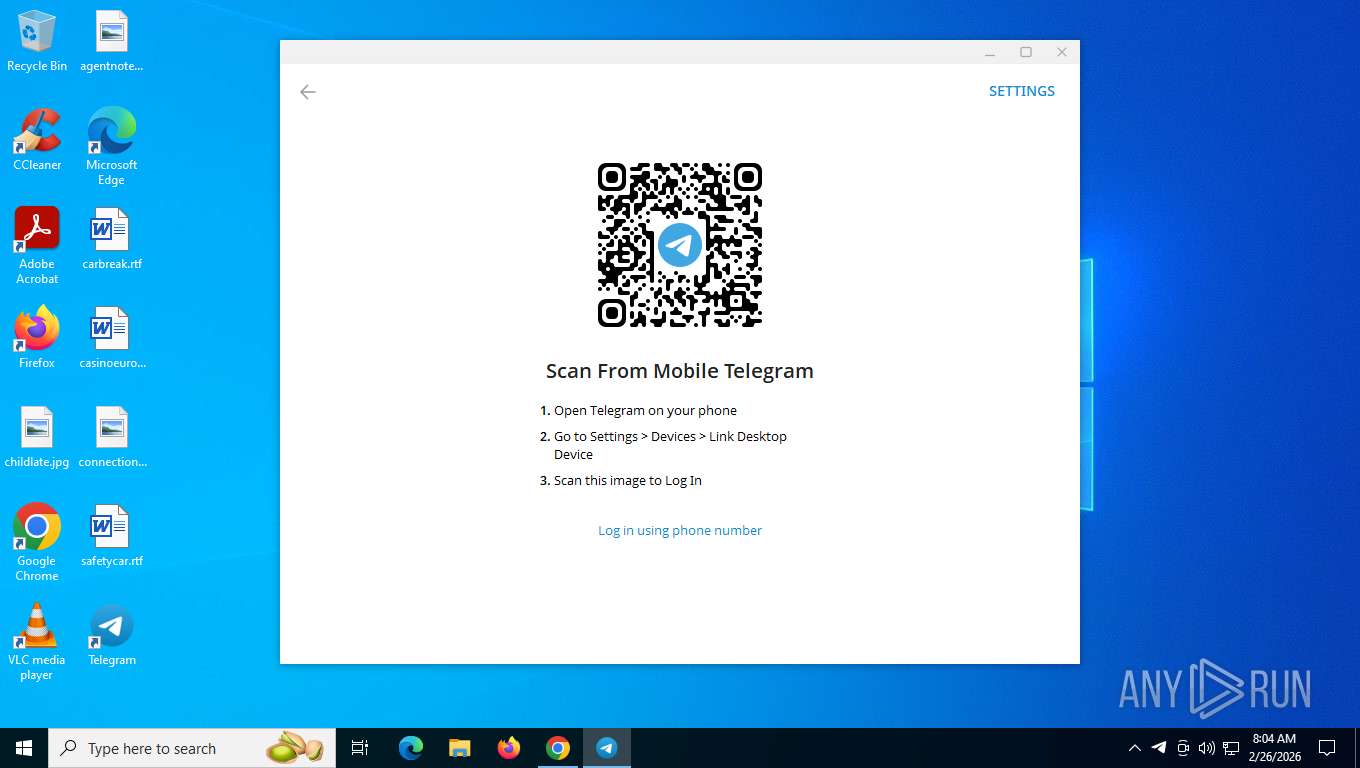Image resolution: width=1360 pixels, height=768 pixels.
Task: Click the Scan this image to Log In step
Action: click(x=628, y=481)
